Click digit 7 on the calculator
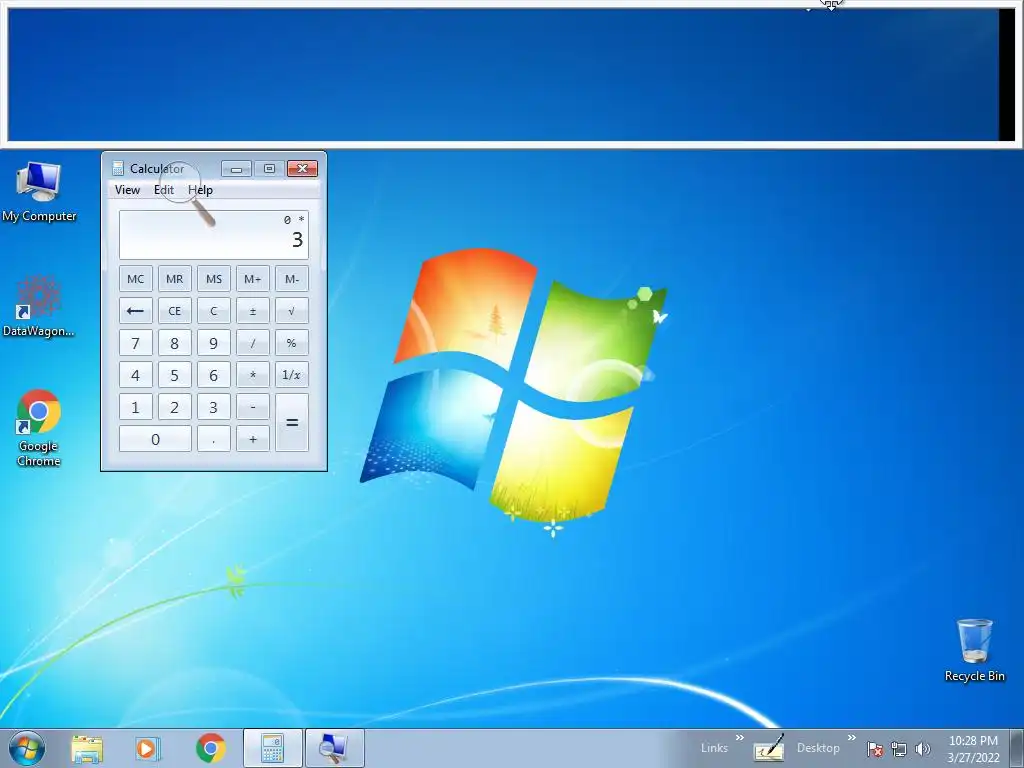Viewport: 1024px width, 768px height. [136, 343]
